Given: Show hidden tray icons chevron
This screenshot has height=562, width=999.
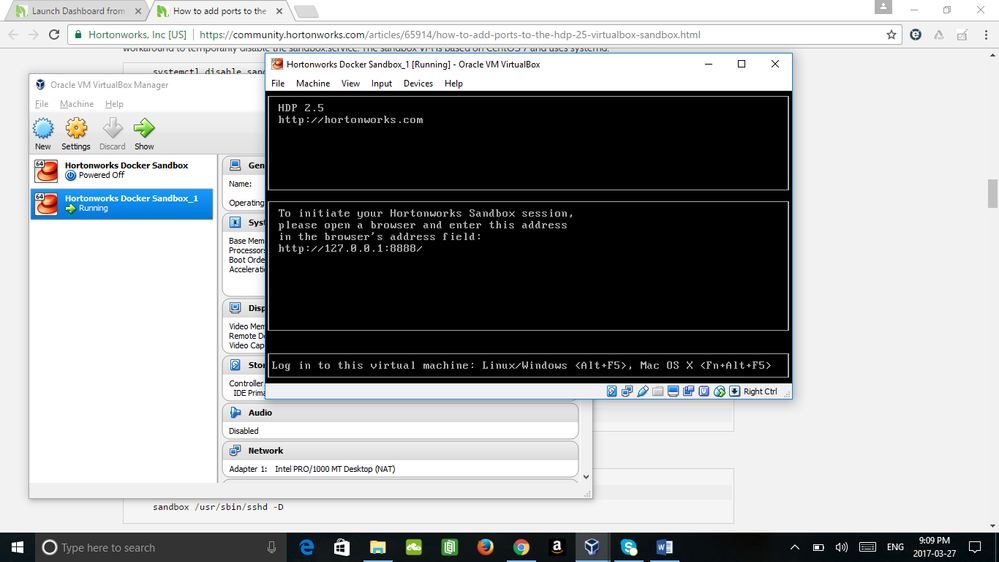Looking at the screenshot, I should pos(794,547).
